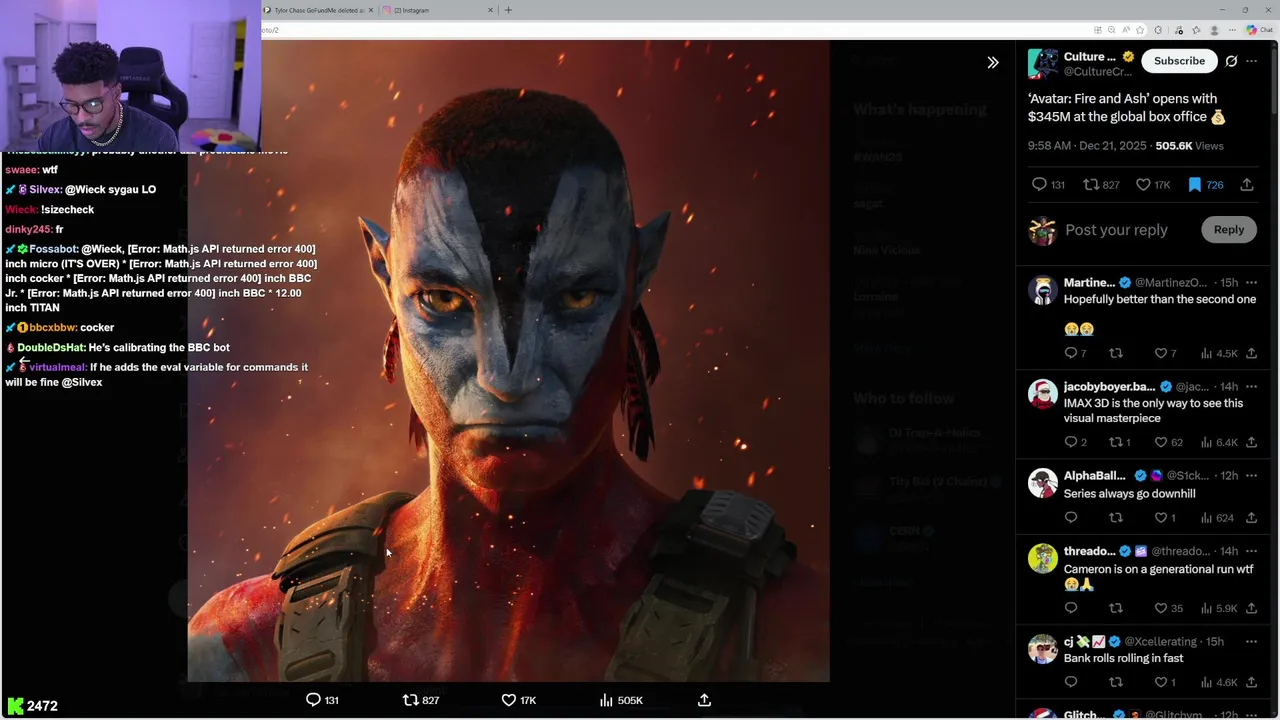Screen dimensions: 1280x720
Task: Open more options on Martine reply
Action: pyautogui.click(x=1251, y=283)
